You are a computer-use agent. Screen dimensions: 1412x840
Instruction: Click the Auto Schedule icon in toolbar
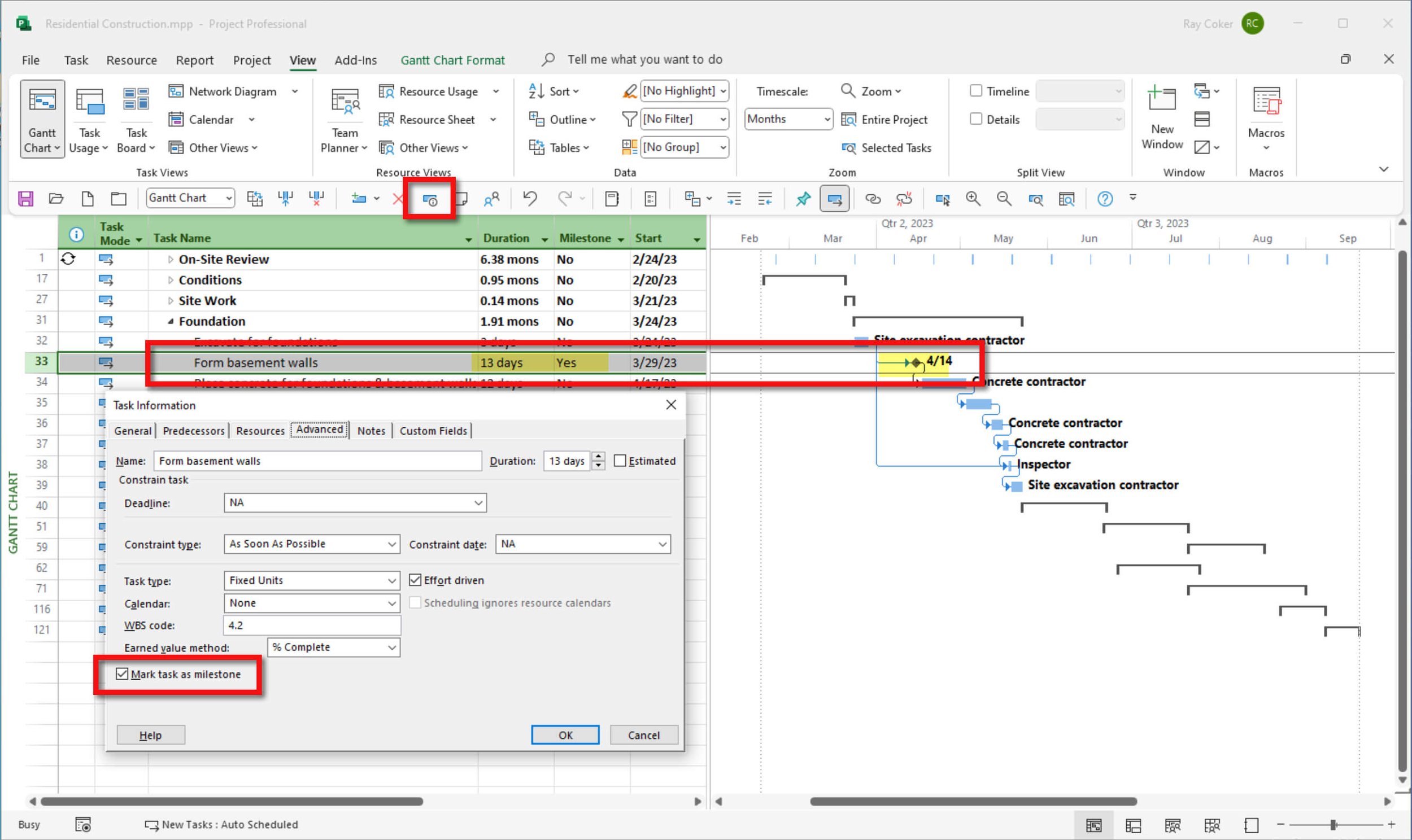[x=835, y=199]
